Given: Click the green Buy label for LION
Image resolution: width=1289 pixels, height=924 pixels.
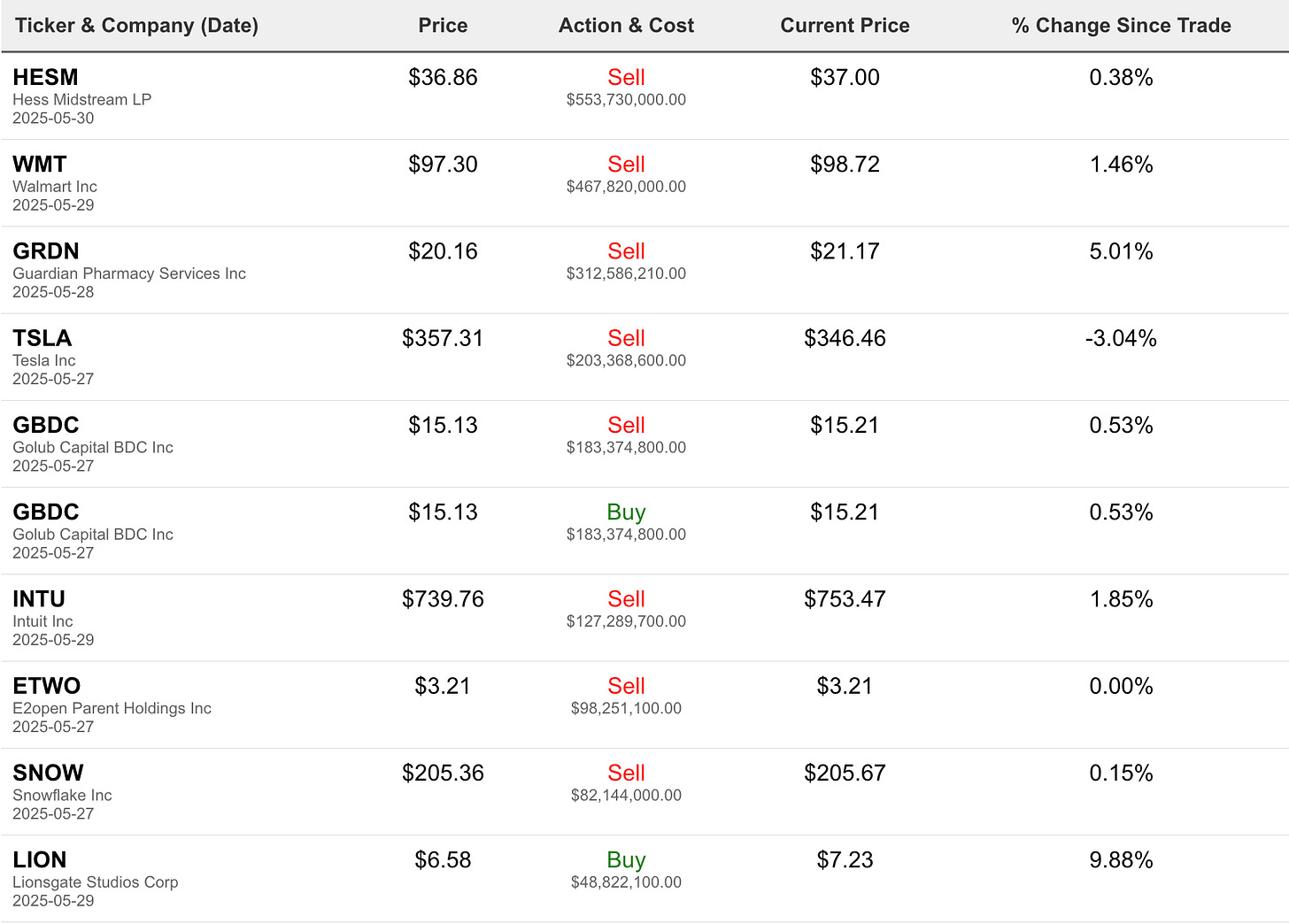Looking at the screenshot, I should click(x=626, y=859).
